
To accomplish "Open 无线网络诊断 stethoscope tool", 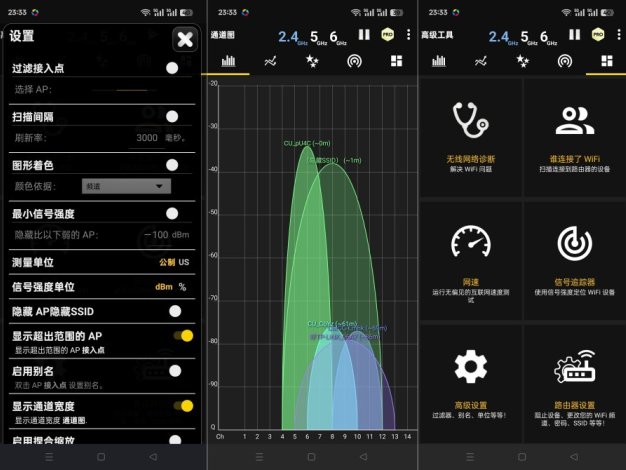I will tap(471, 137).
